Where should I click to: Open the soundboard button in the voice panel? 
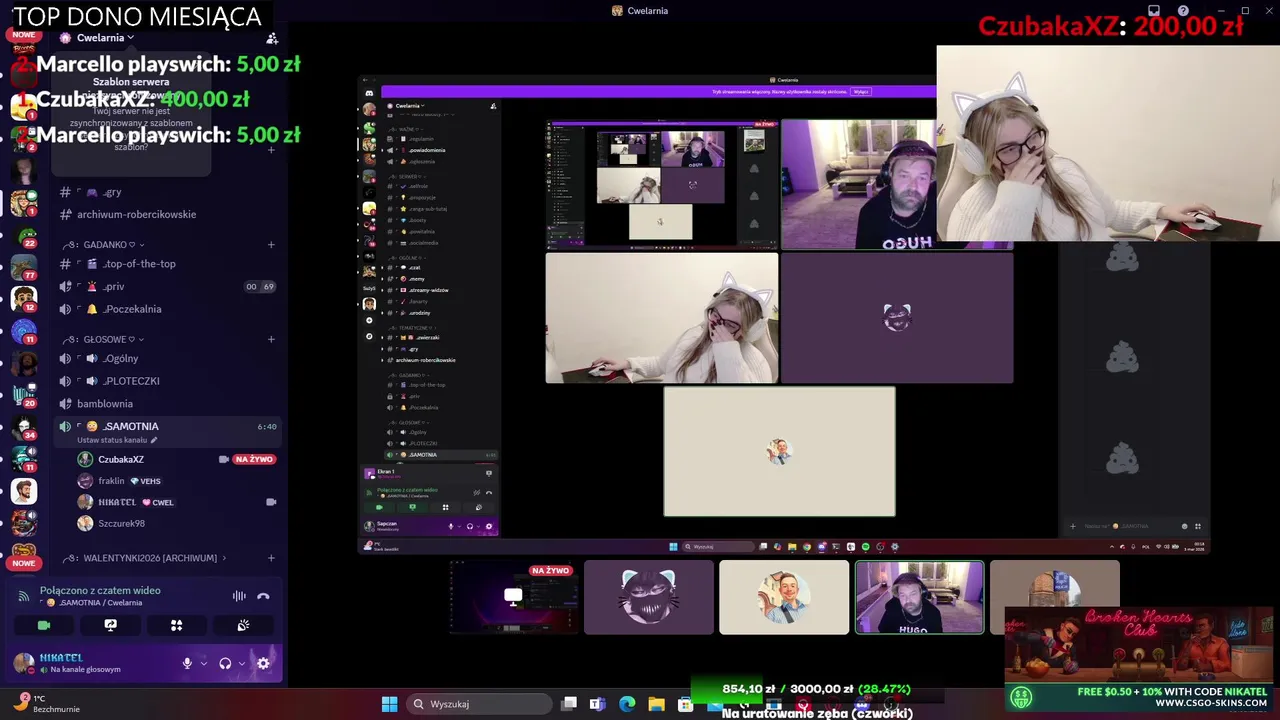tap(243, 625)
